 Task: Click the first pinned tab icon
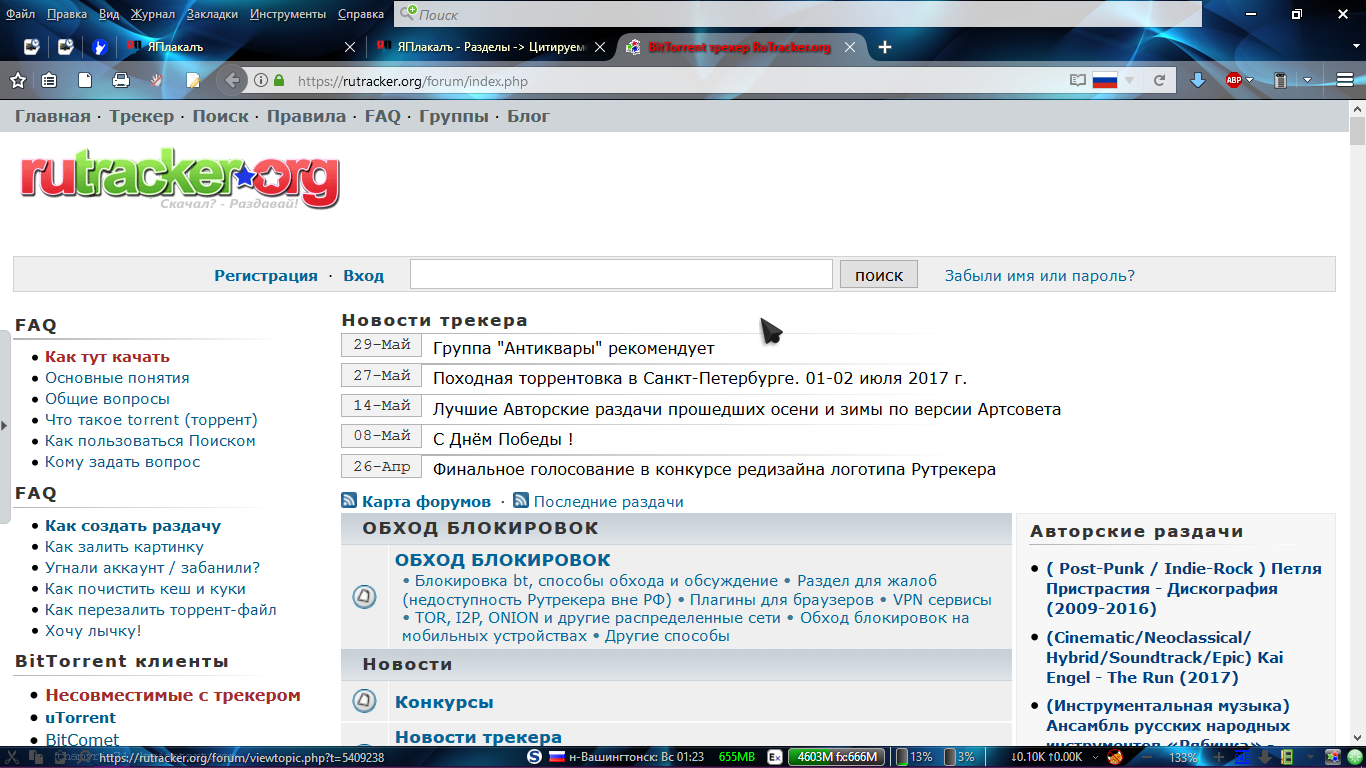coord(32,47)
